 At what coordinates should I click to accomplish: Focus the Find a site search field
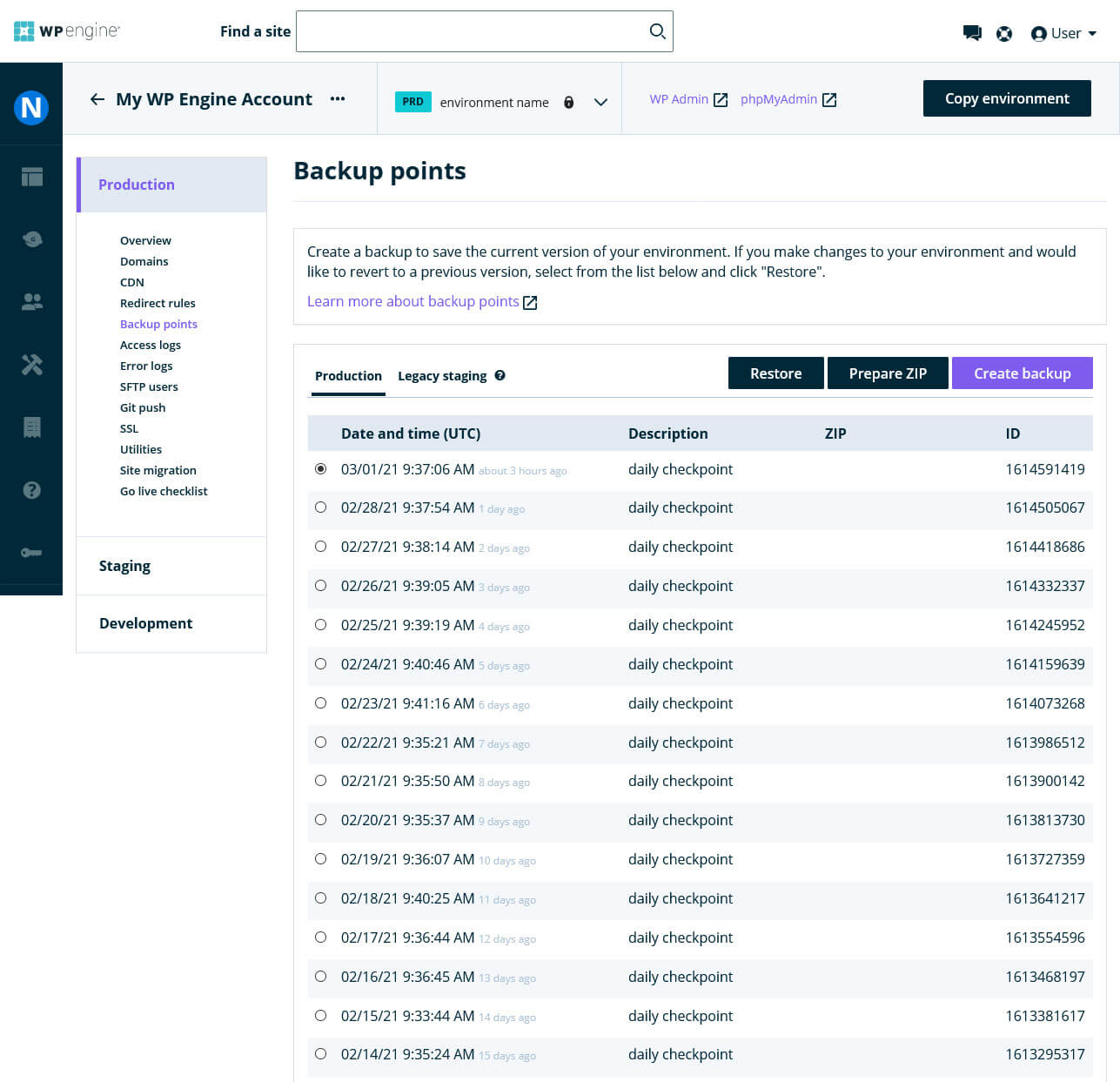(484, 31)
